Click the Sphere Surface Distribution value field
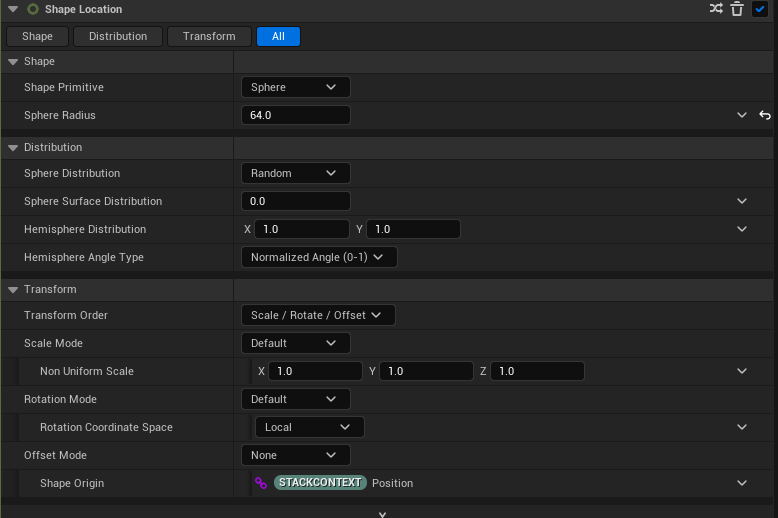Viewport: 778px width, 518px height. coord(295,201)
